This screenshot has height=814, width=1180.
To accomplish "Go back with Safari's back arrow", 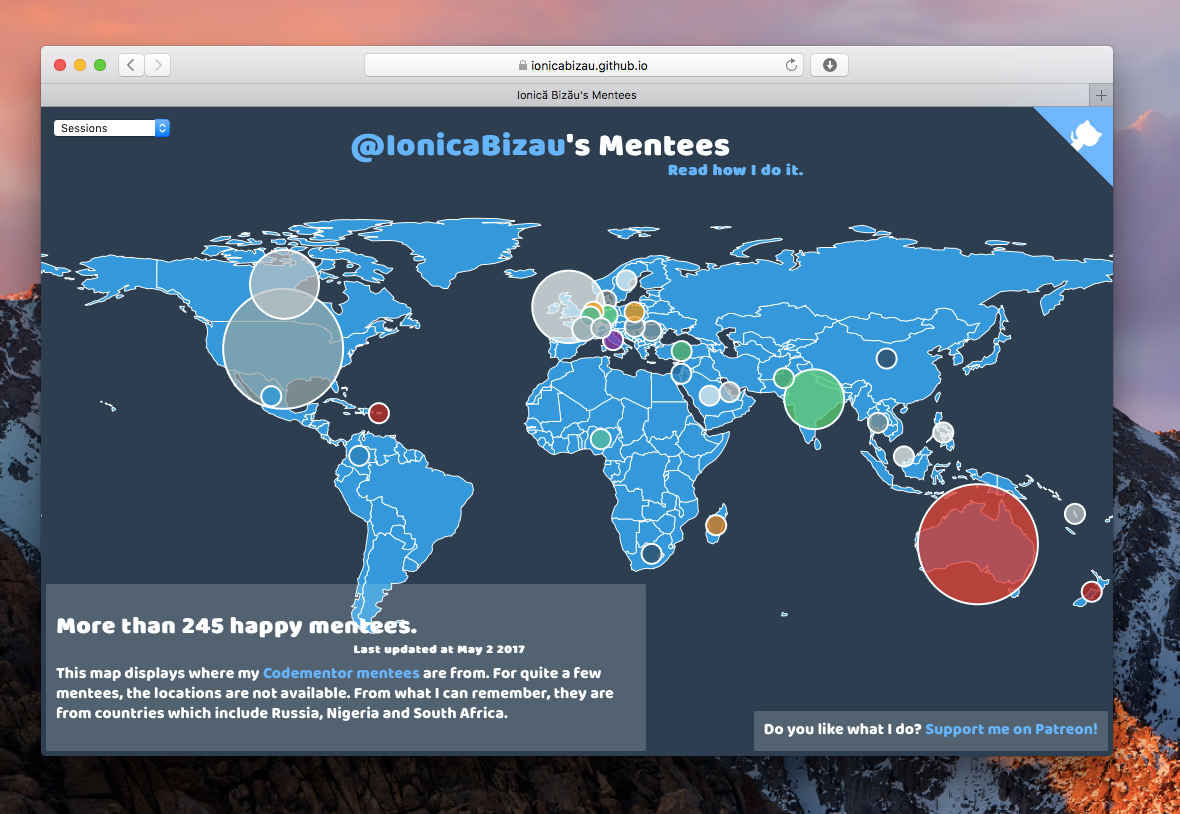I will pyautogui.click(x=131, y=65).
